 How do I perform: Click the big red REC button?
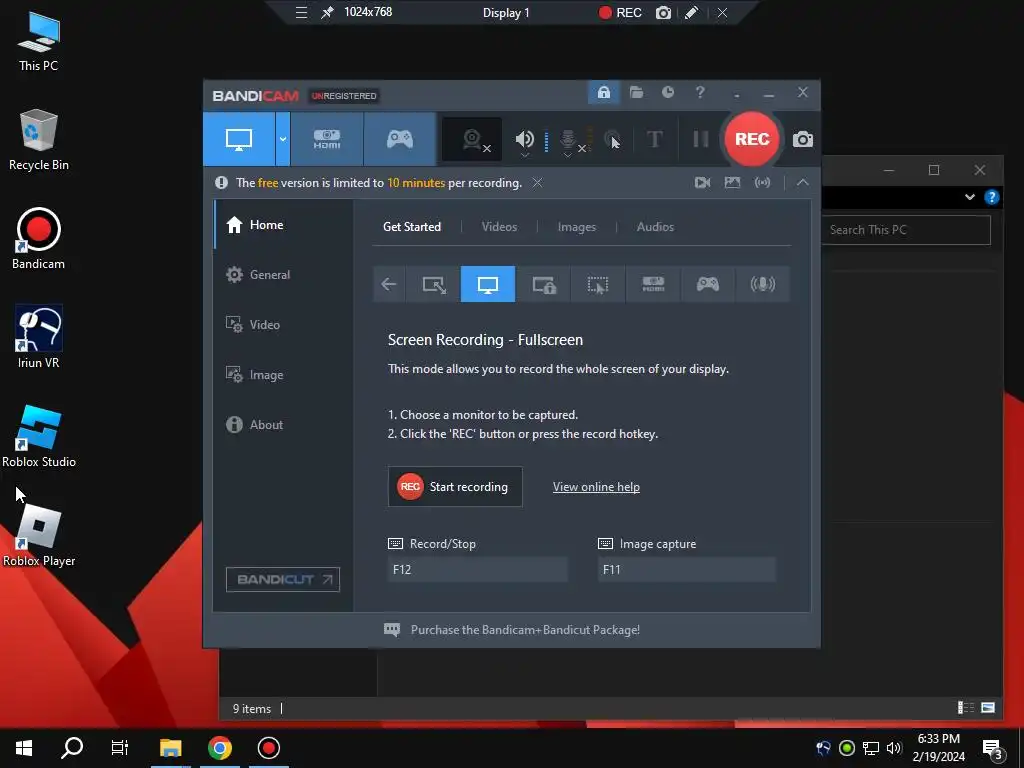(x=752, y=139)
